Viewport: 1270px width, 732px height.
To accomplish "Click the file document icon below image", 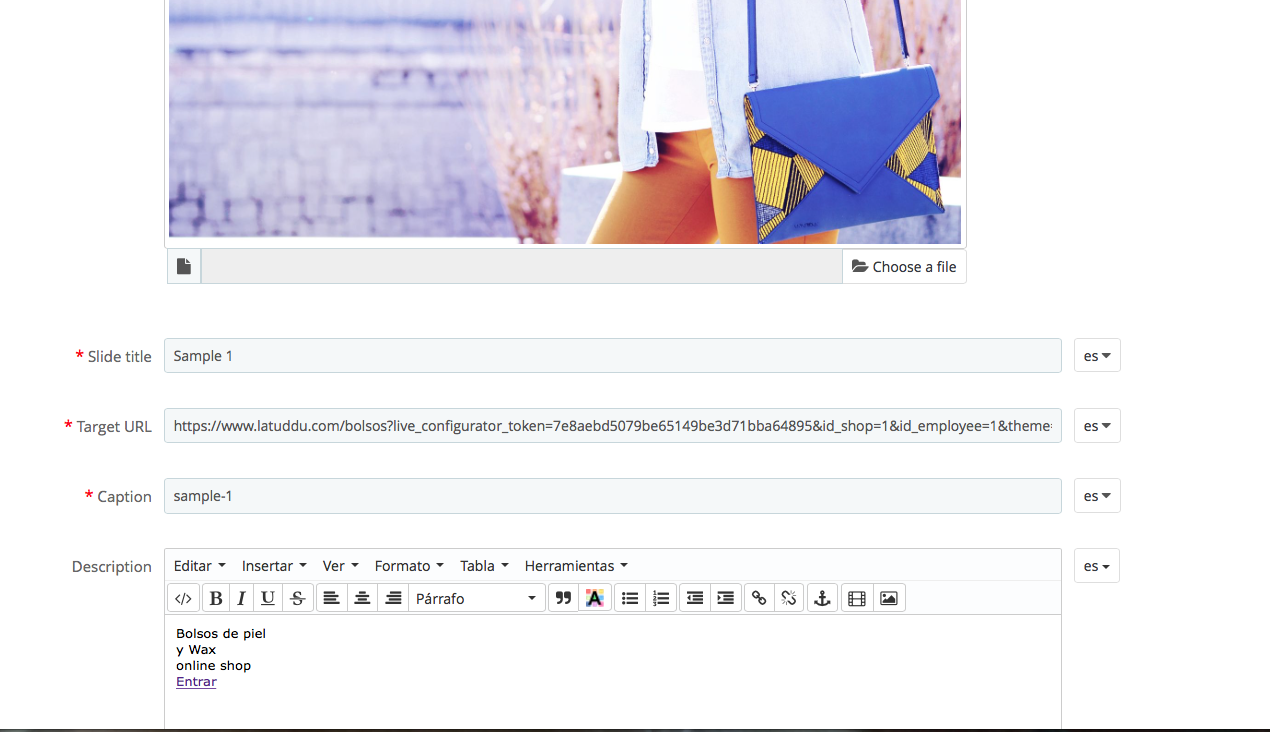I will pos(184,266).
